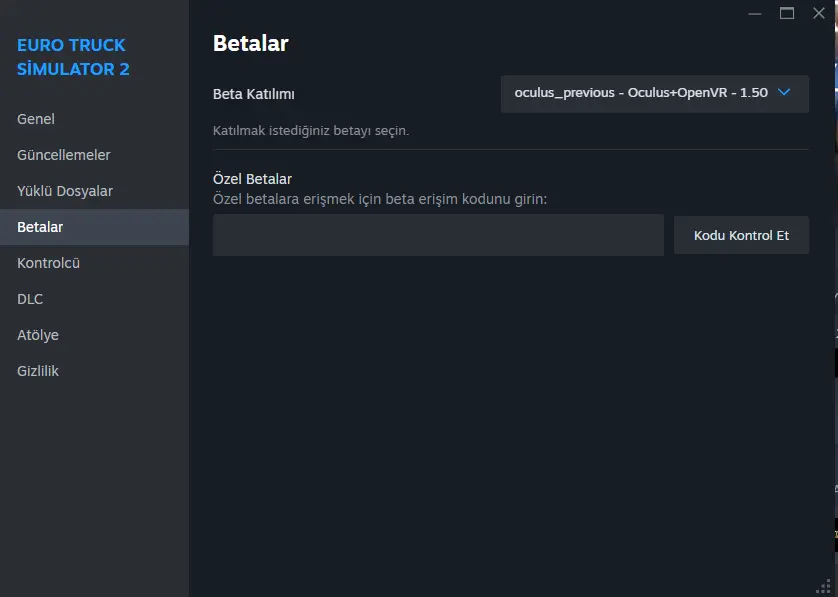This screenshot has height=597, width=838.
Task: Switch to the Güncellemeler section
Action: (x=94, y=155)
